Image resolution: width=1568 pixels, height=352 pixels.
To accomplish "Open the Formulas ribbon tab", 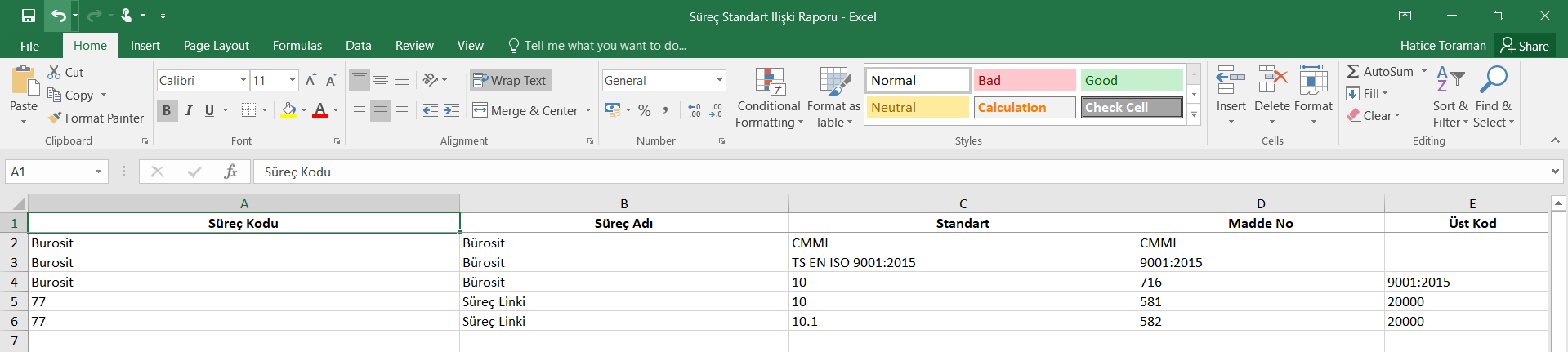I will point(297,46).
